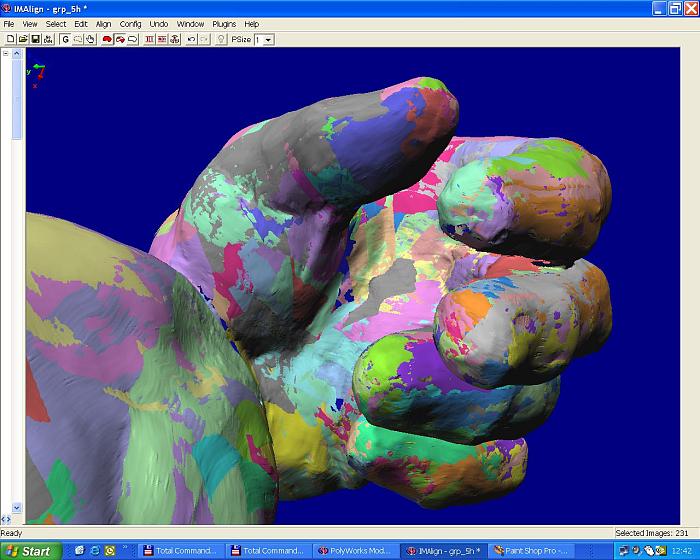Click the Save floppy disk icon
The image size is (700, 560).
point(35,39)
